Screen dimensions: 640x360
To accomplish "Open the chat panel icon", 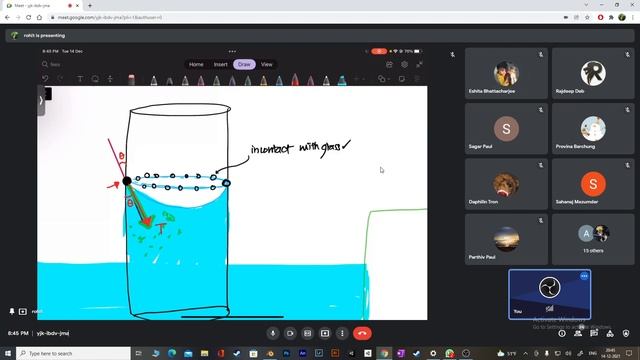I will 594,333.
